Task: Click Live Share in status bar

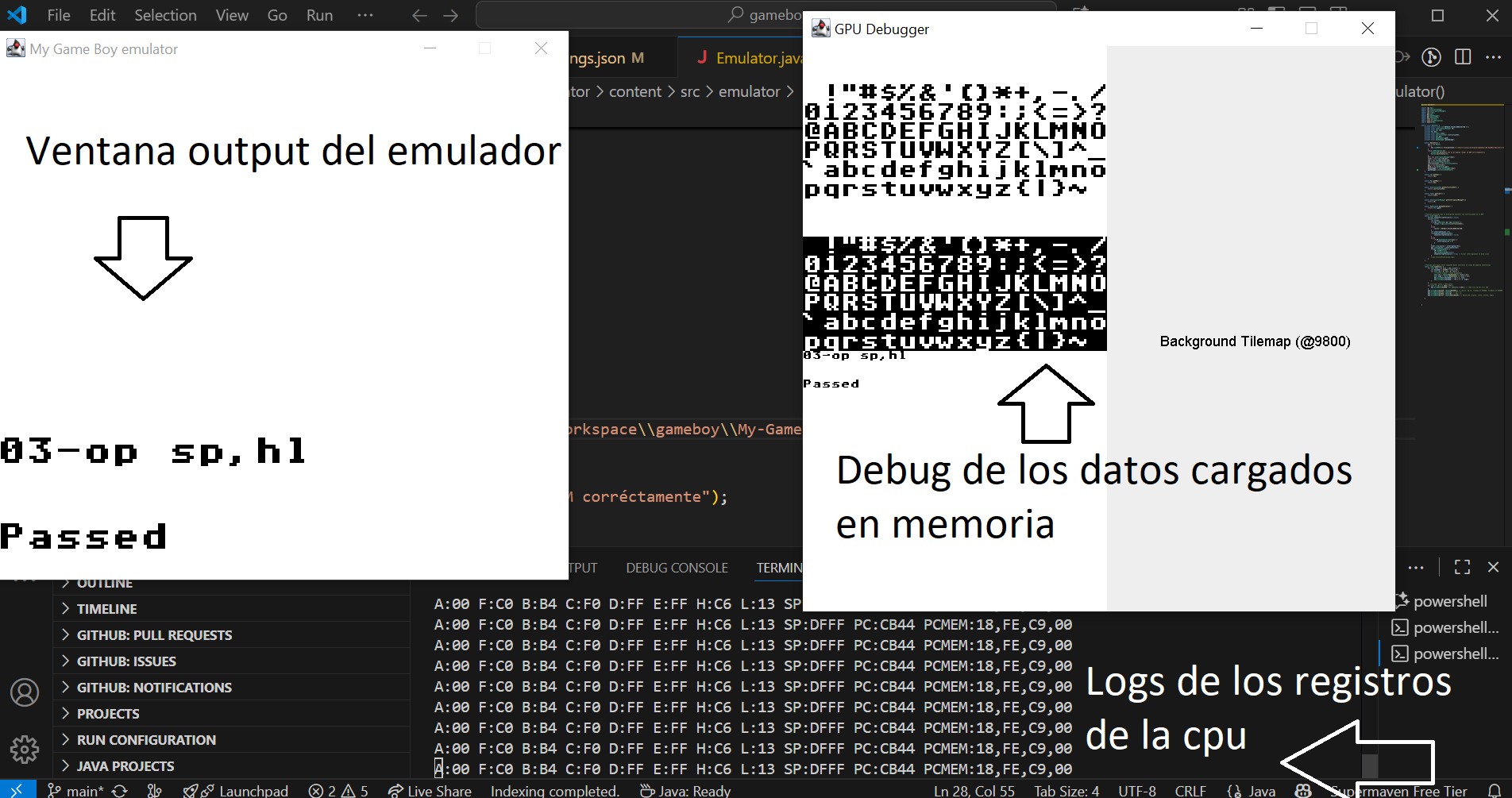Action: 430,790
